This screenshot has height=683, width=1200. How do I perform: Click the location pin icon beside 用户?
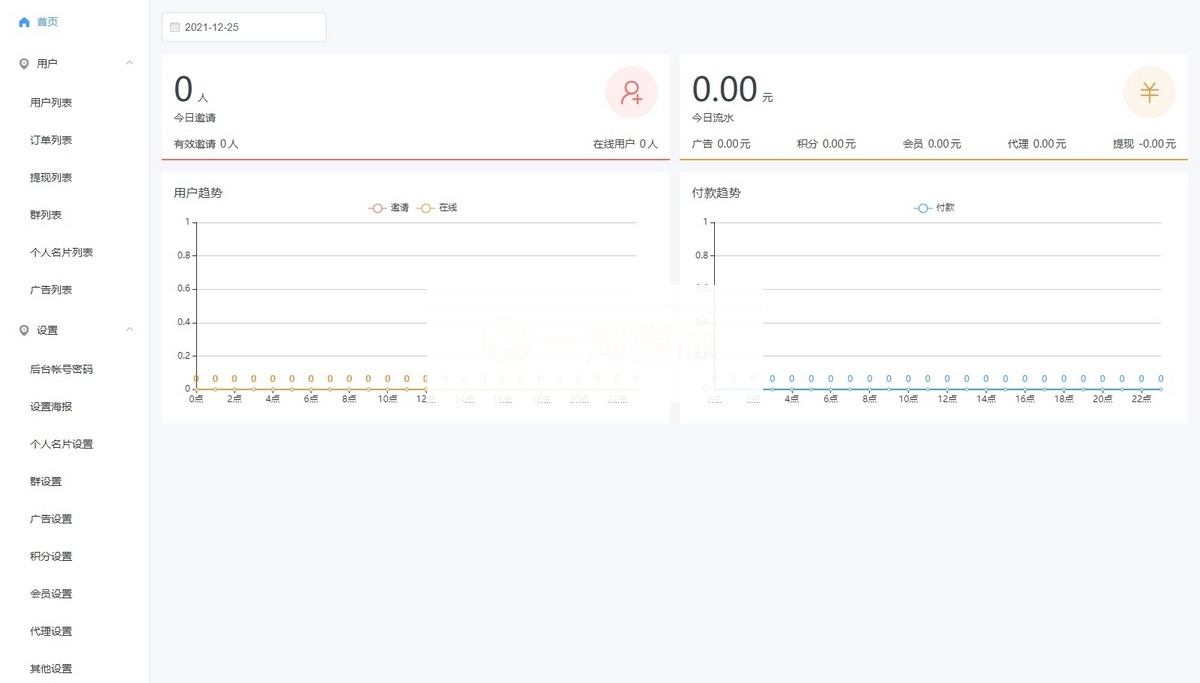click(24, 64)
